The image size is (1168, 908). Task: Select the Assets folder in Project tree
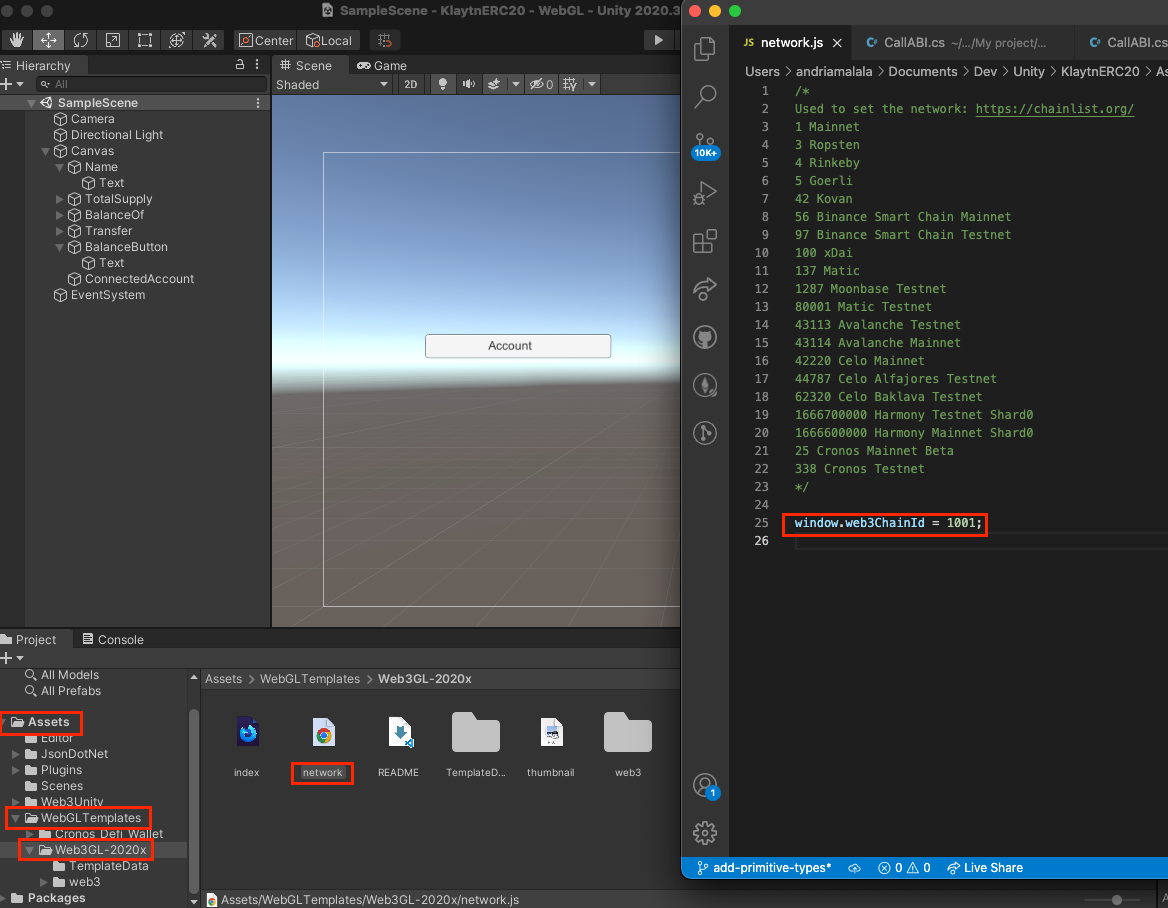(41, 722)
